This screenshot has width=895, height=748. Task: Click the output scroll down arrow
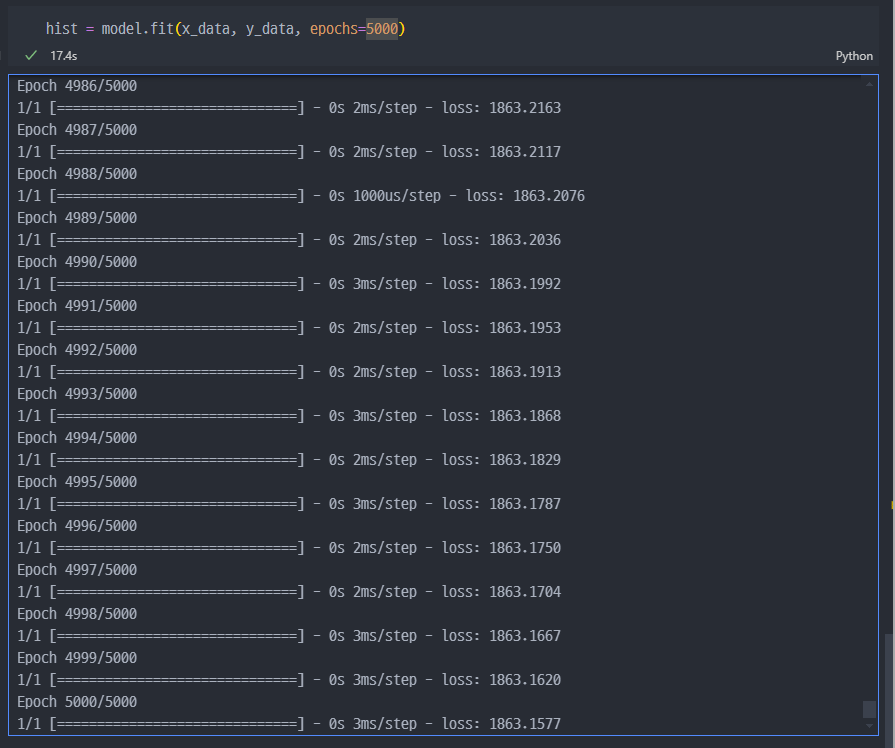tap(869, 726)
